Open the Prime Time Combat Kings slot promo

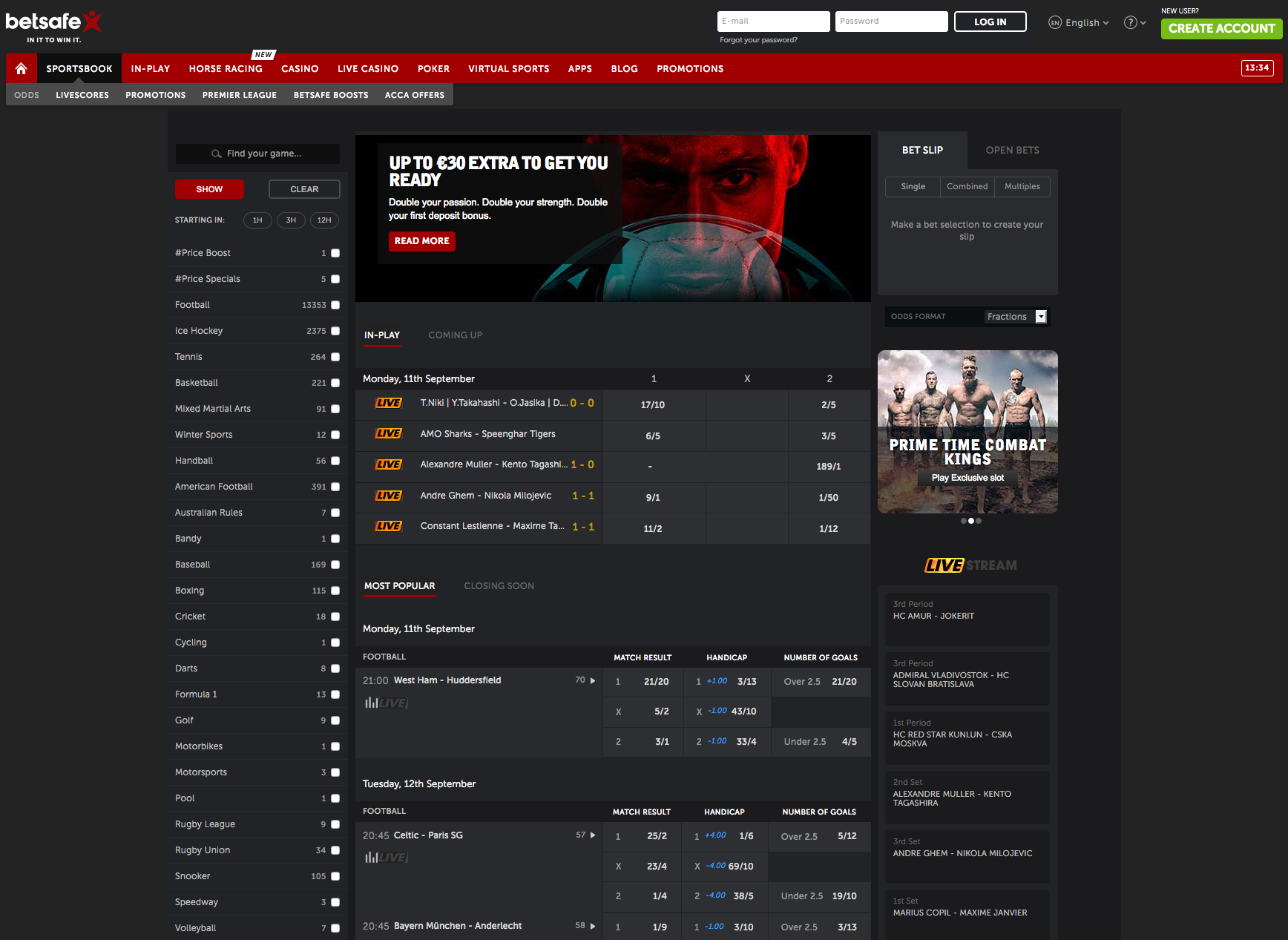(967, 432)
